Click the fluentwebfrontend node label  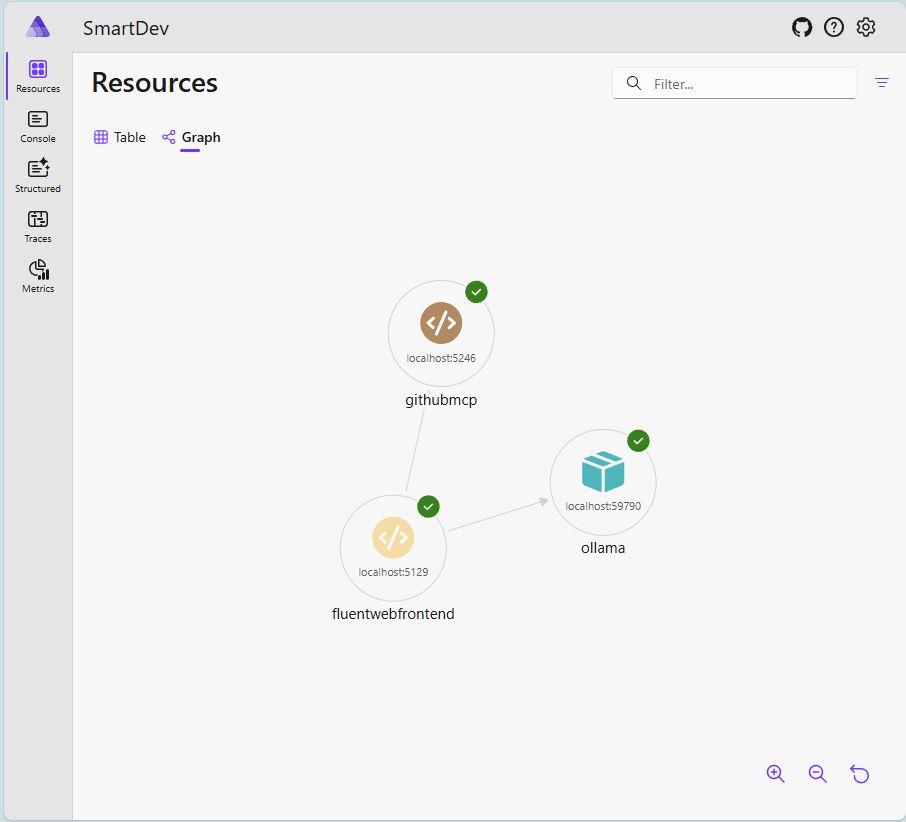coord(393,613)
